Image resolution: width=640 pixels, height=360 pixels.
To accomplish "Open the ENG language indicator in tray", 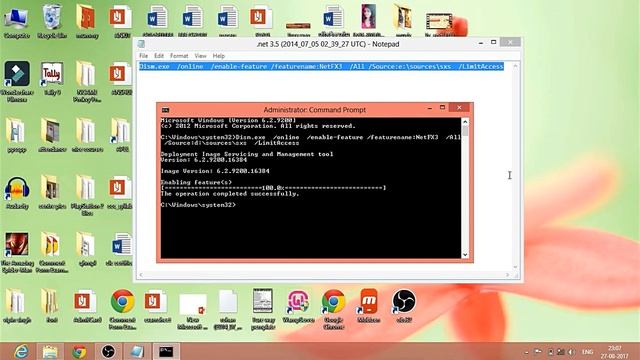I will [x=587, y=352].
